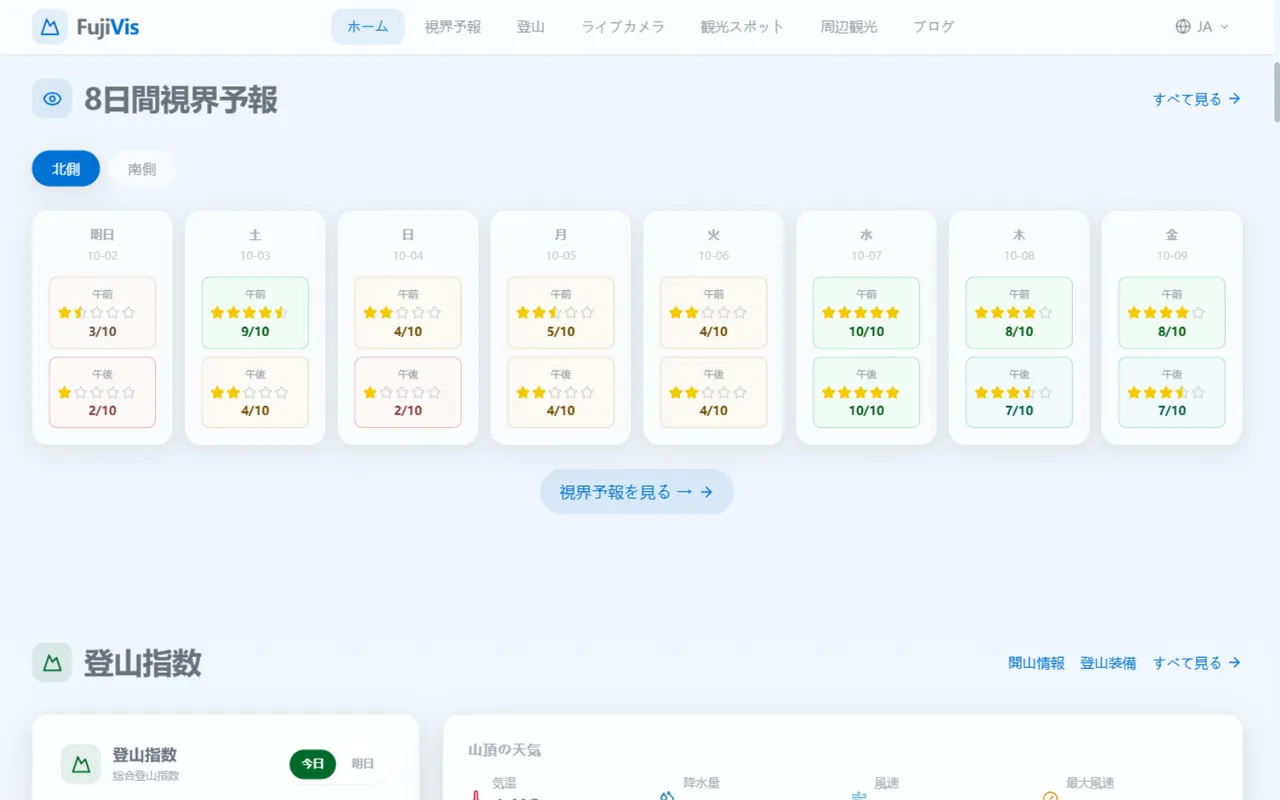Image resolution: width=1280 pixels, height=800 pixels.
Task: Click すべて見る next to 登山装備
Action: tap(1197, 663)
